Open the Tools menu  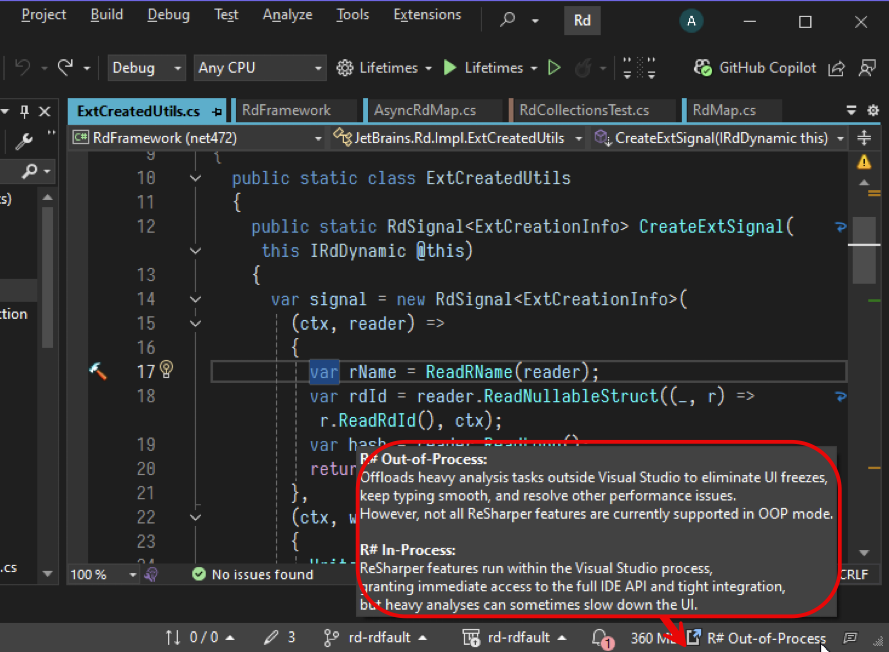(352, 15)
